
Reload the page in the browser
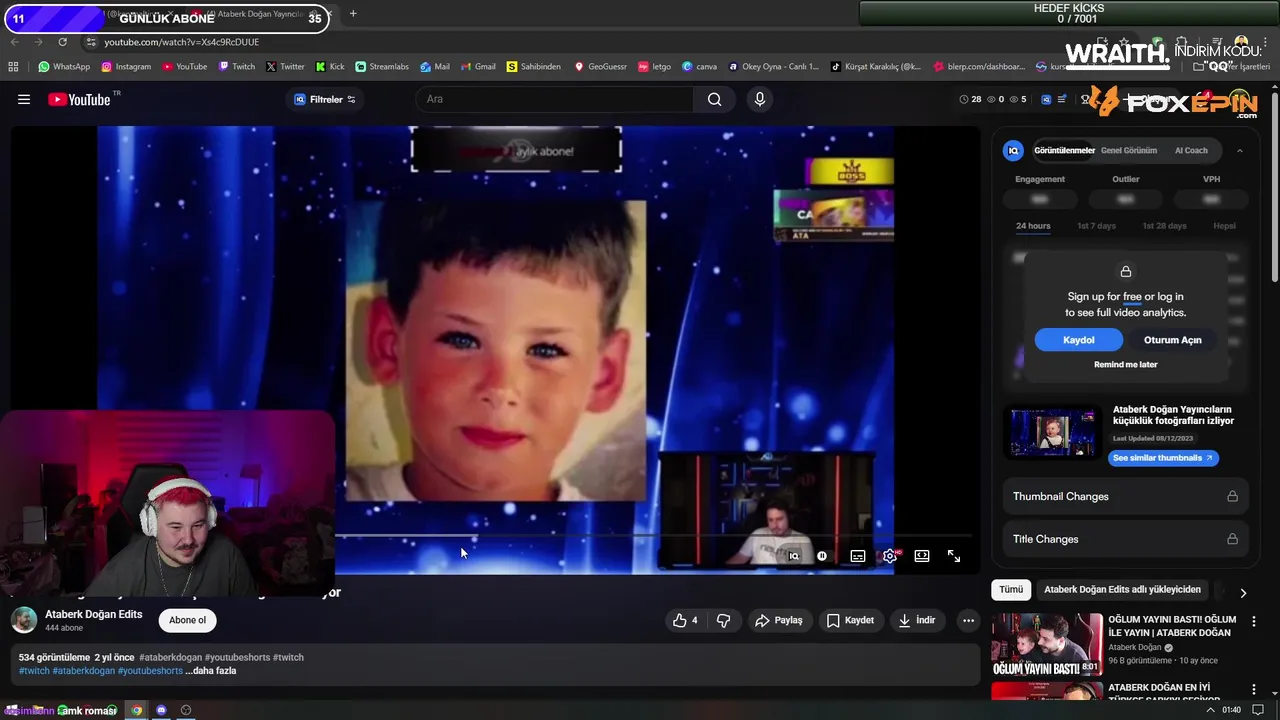62,42
